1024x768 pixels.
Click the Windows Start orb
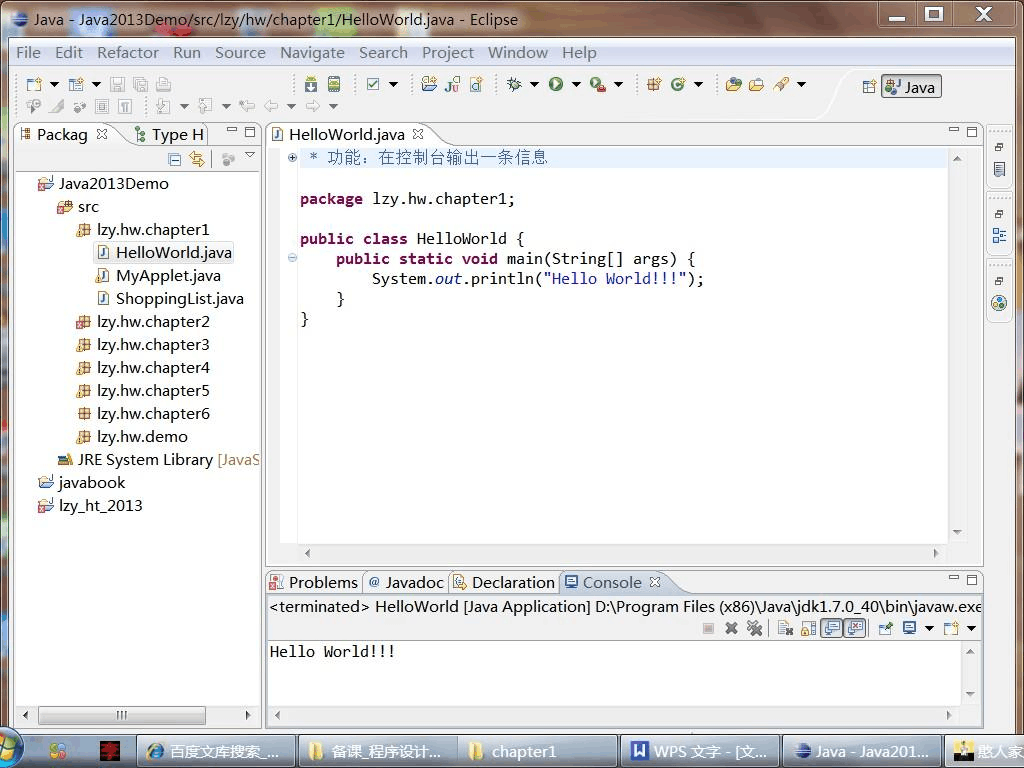click(9, 750)
